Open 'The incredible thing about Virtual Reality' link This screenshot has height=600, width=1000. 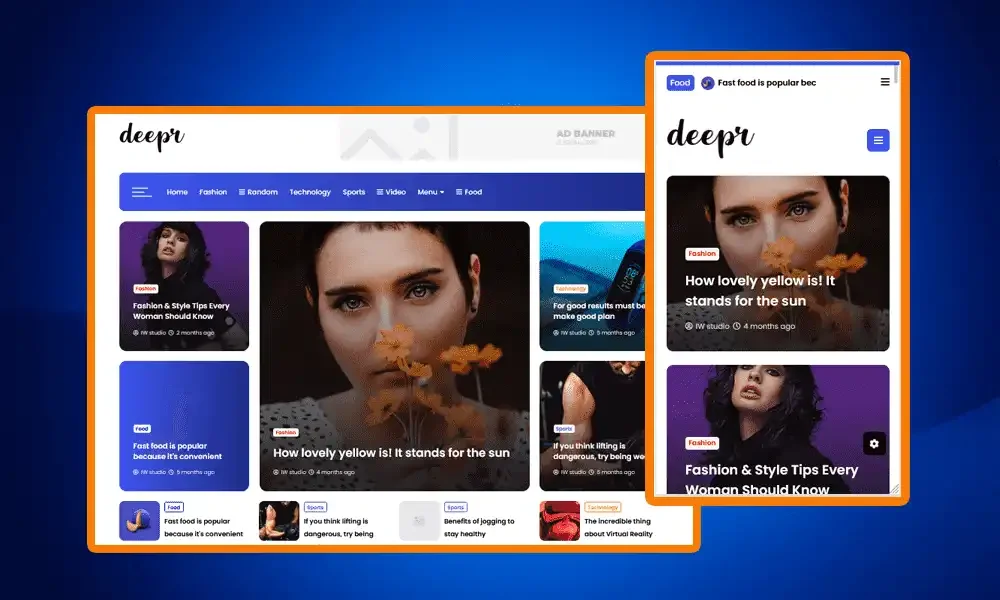[x=618, y=527]
